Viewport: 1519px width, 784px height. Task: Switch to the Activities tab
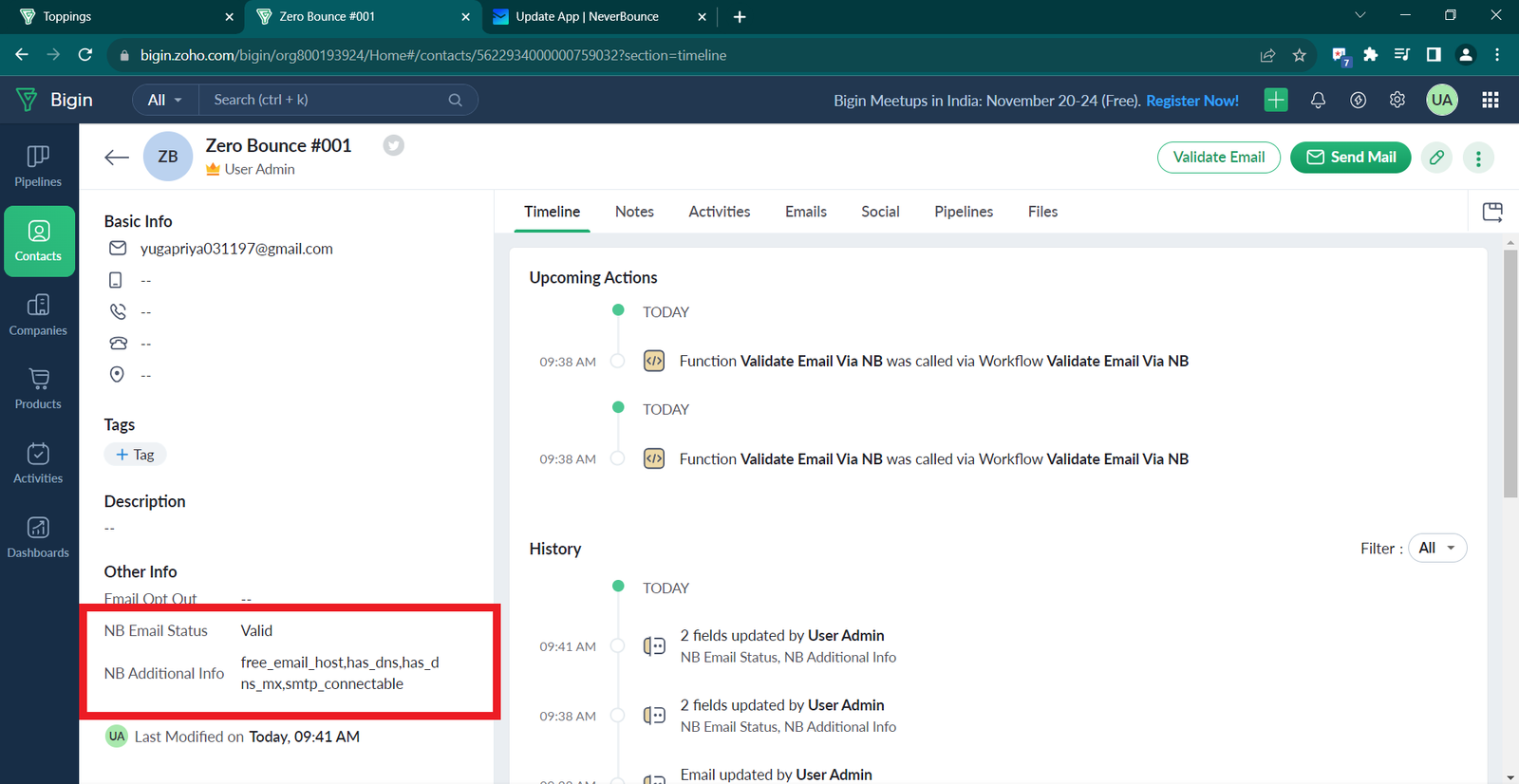720,212
